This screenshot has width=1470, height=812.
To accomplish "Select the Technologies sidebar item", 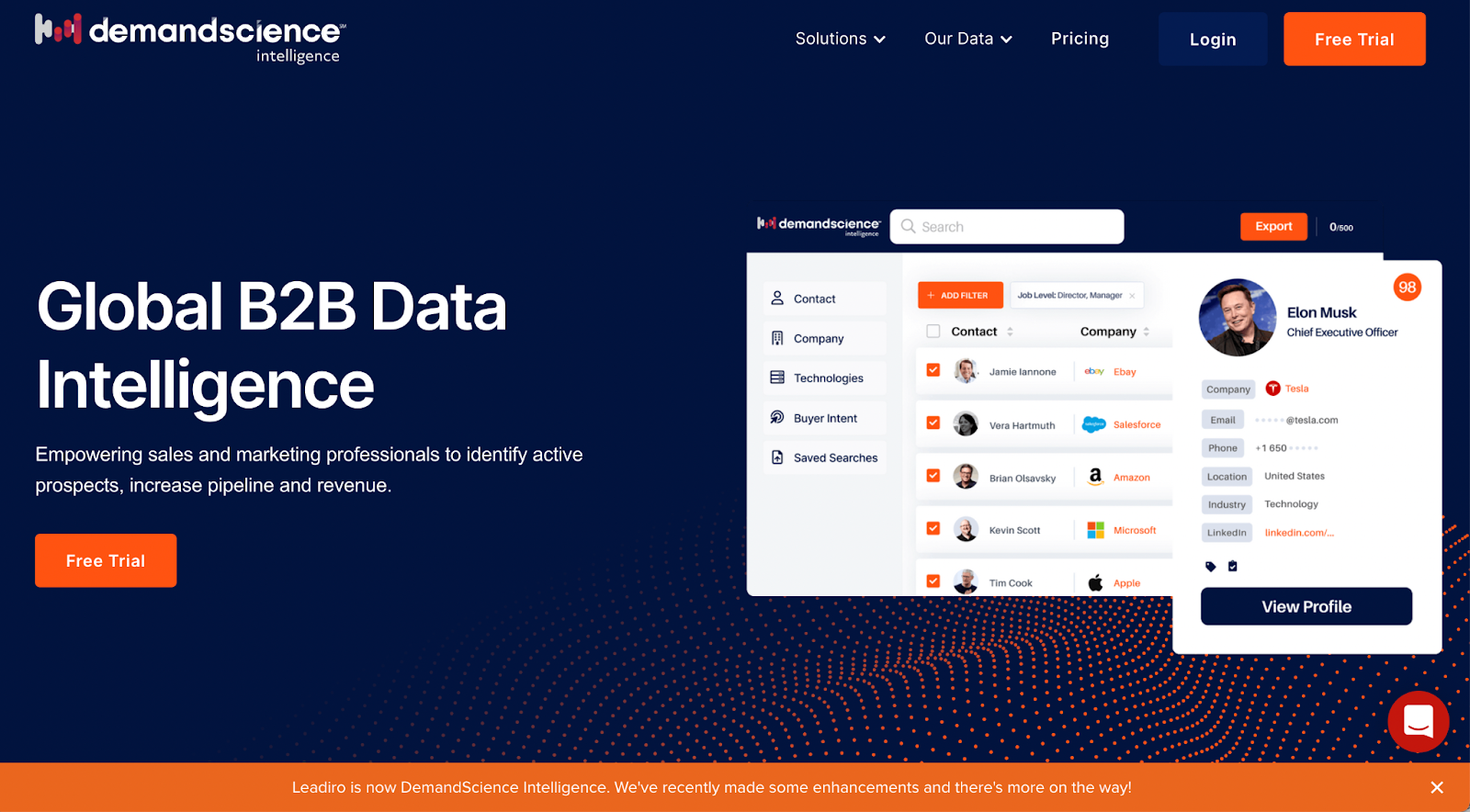I will tap(824, 378).
